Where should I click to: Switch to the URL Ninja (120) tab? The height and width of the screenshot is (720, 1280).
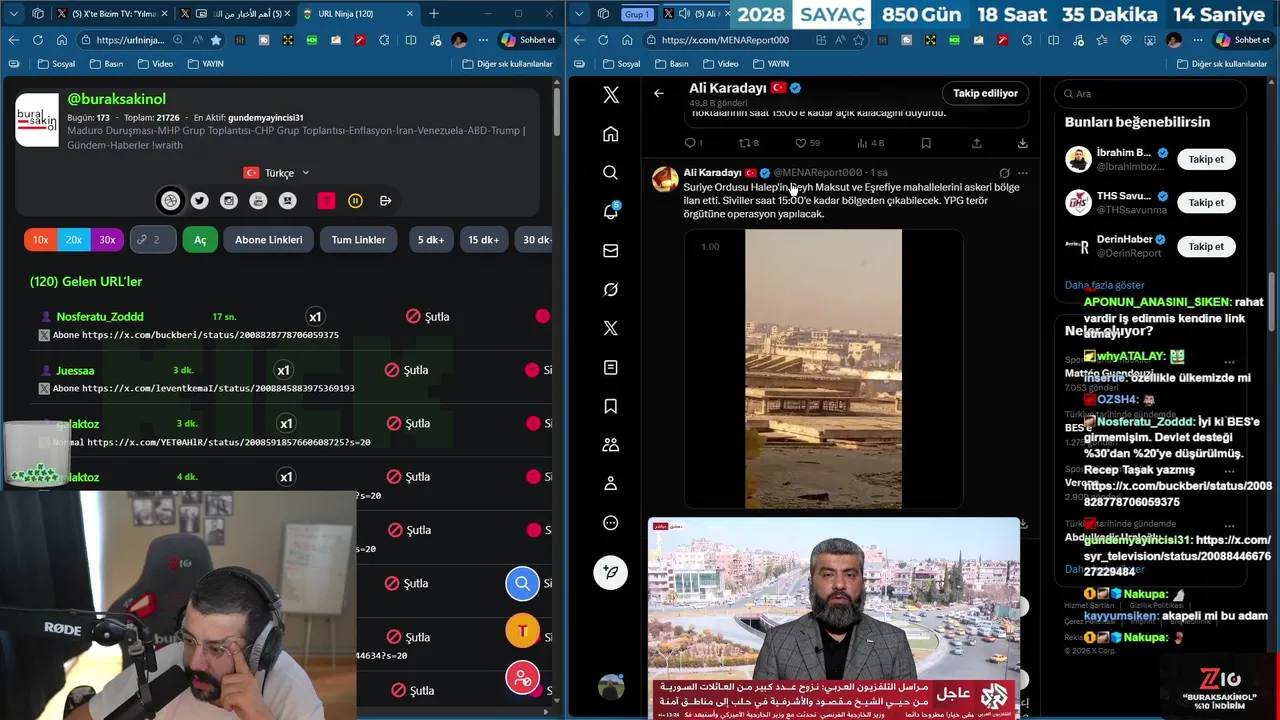(357, 14)
